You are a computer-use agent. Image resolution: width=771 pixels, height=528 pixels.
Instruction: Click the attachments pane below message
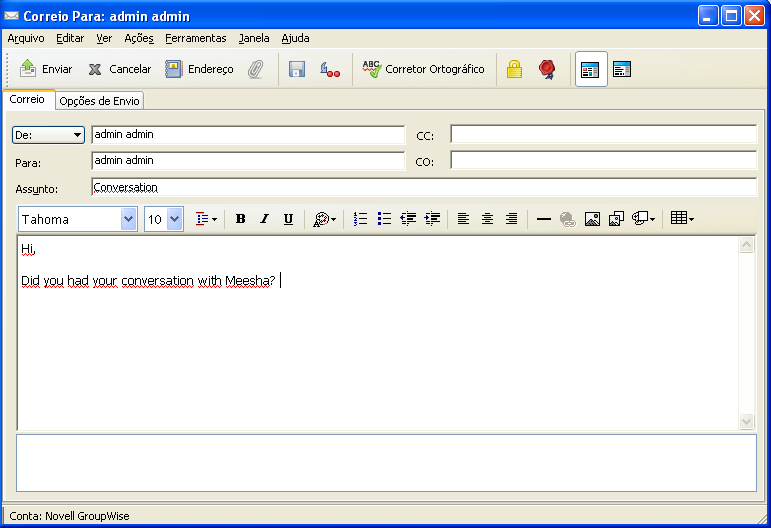point(386,463)
